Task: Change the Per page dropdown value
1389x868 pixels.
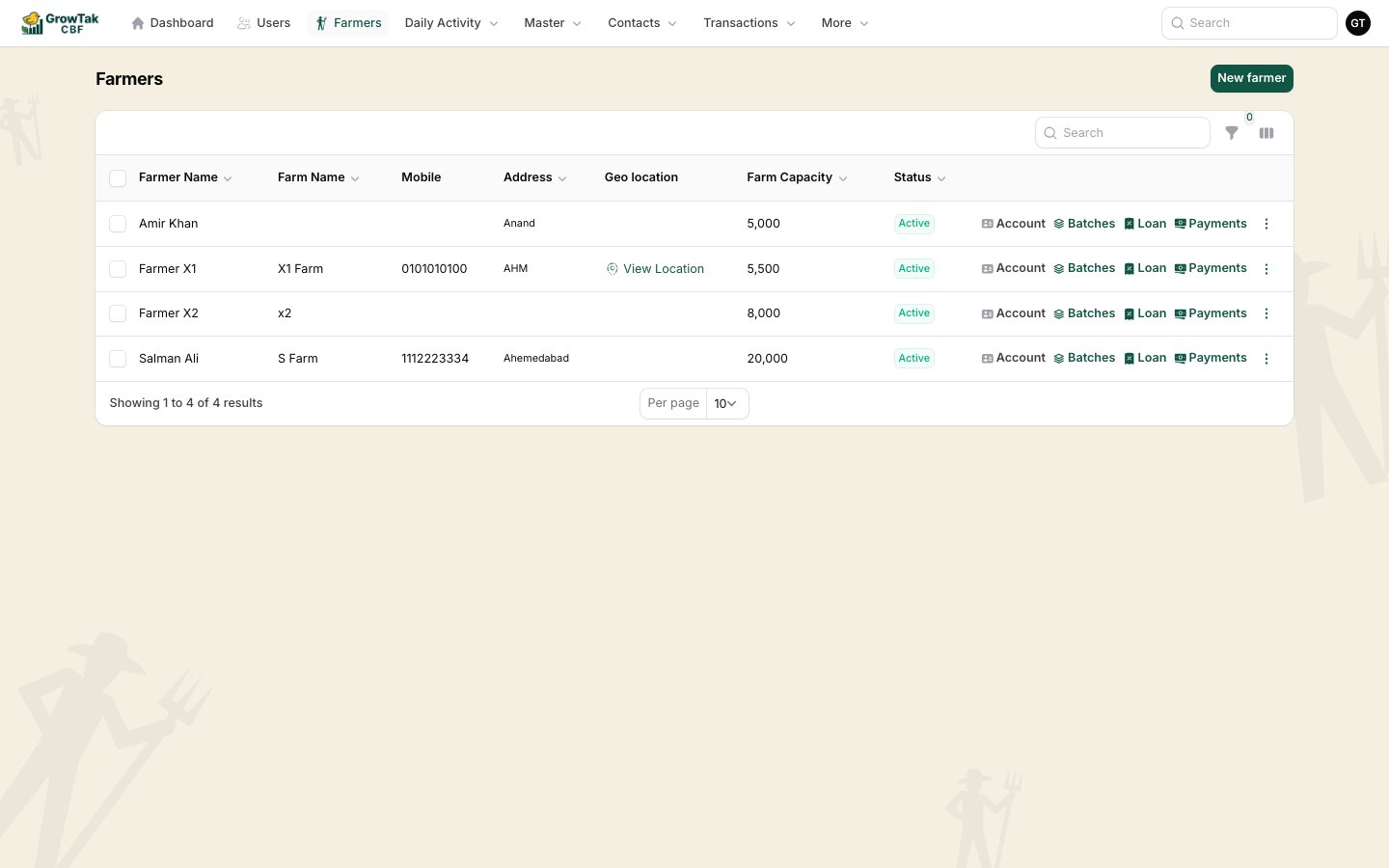Action: (726, 403)
